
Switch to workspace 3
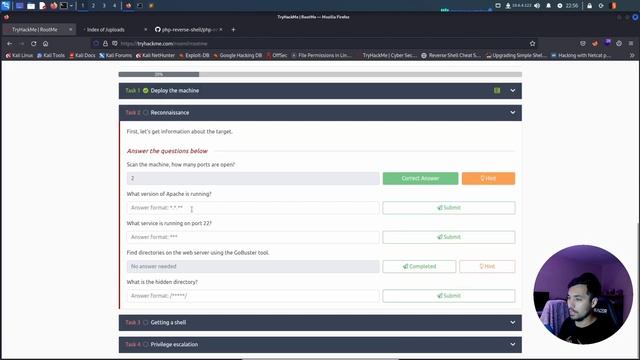click(104, 6)
